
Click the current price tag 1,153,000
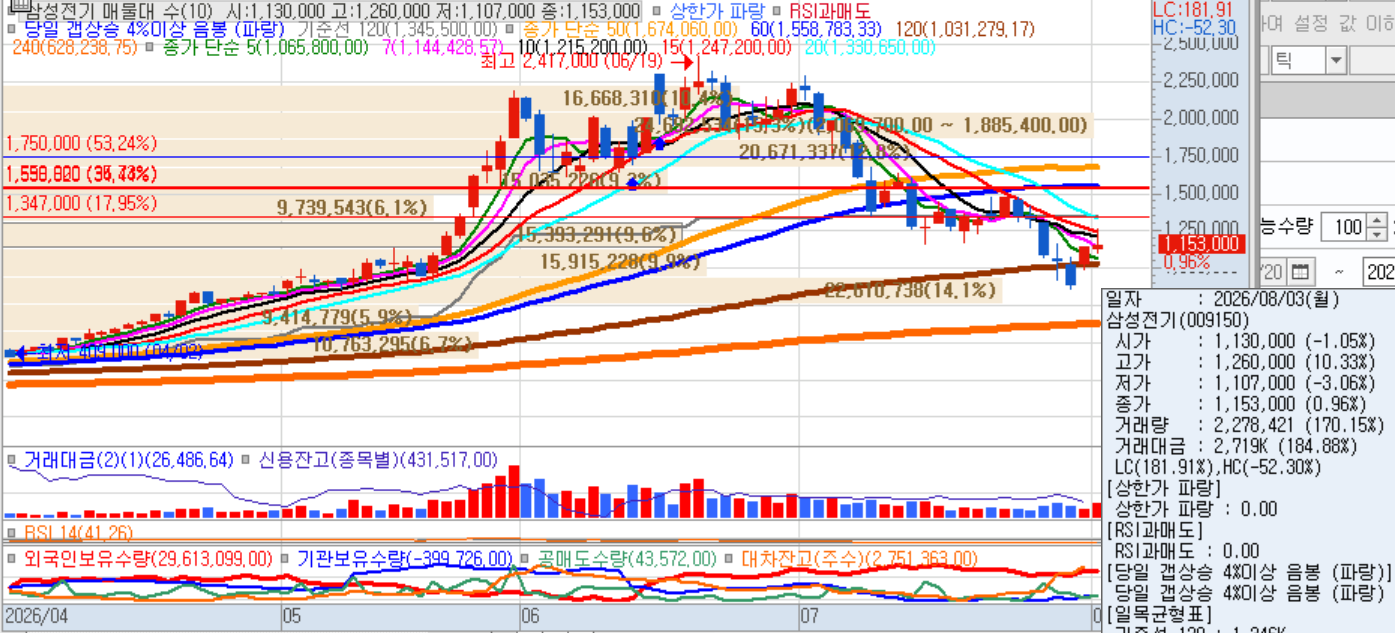1200,244
